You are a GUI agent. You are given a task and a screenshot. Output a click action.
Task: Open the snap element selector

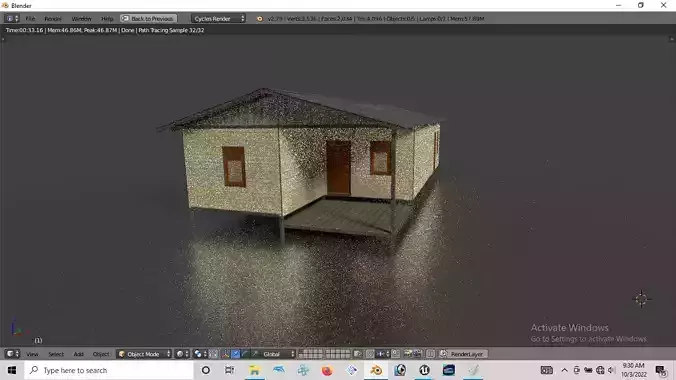point(383,354)
